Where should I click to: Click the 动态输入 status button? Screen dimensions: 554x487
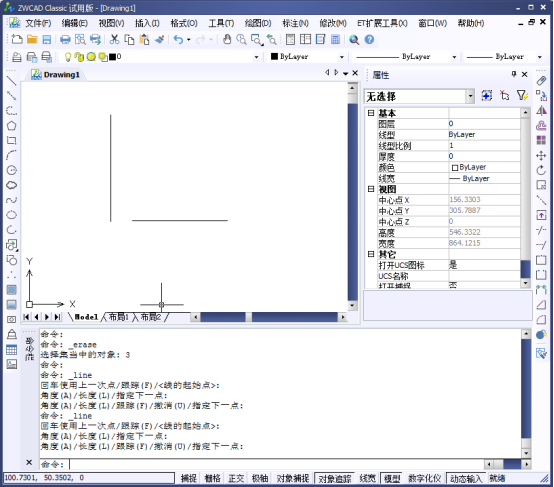tap(466, 479)
